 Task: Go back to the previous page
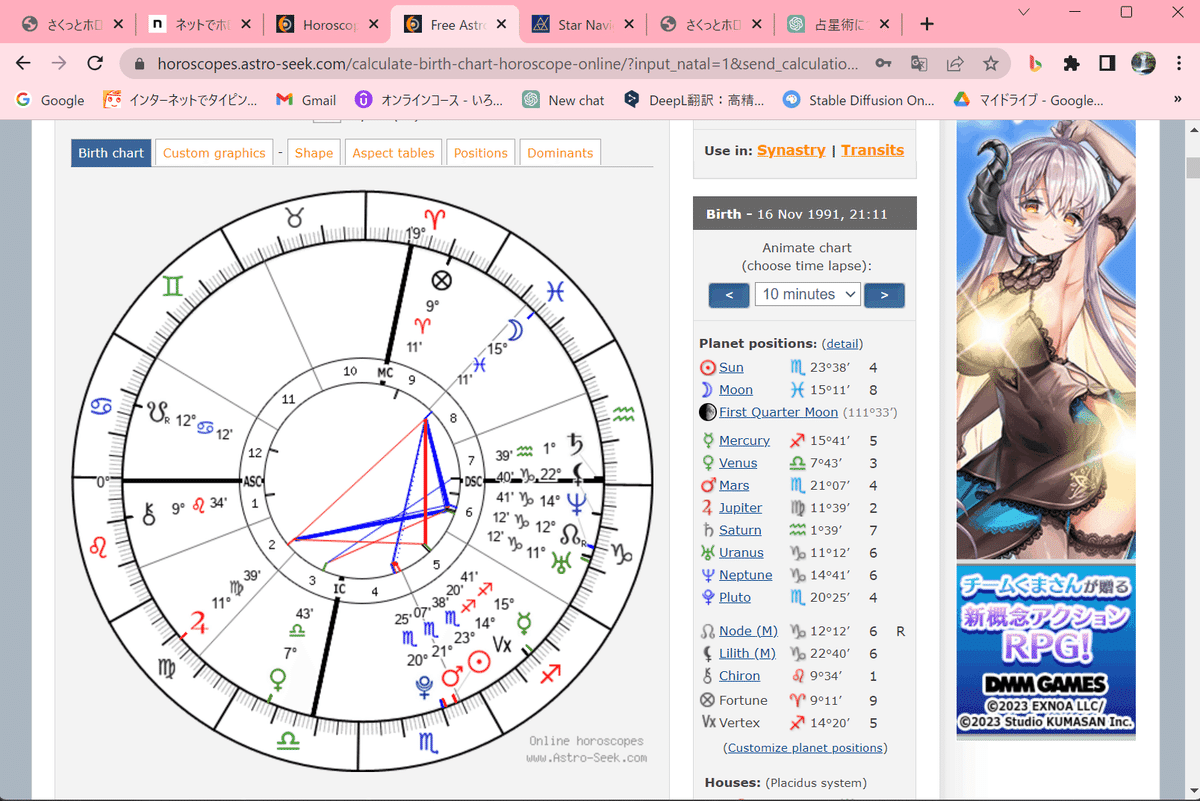point(23,63)
